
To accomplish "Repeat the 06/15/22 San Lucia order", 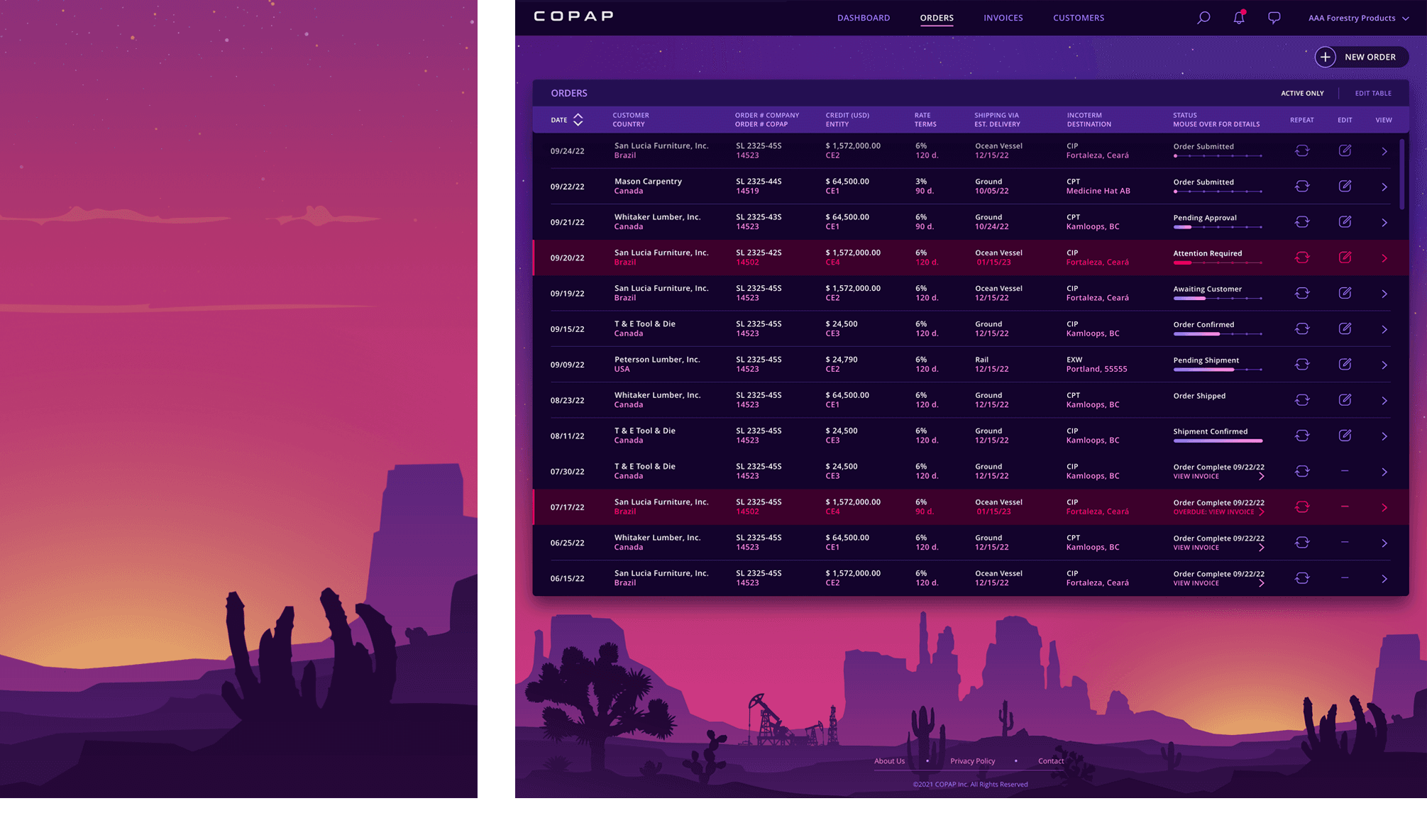I will tap(1301, 578).
